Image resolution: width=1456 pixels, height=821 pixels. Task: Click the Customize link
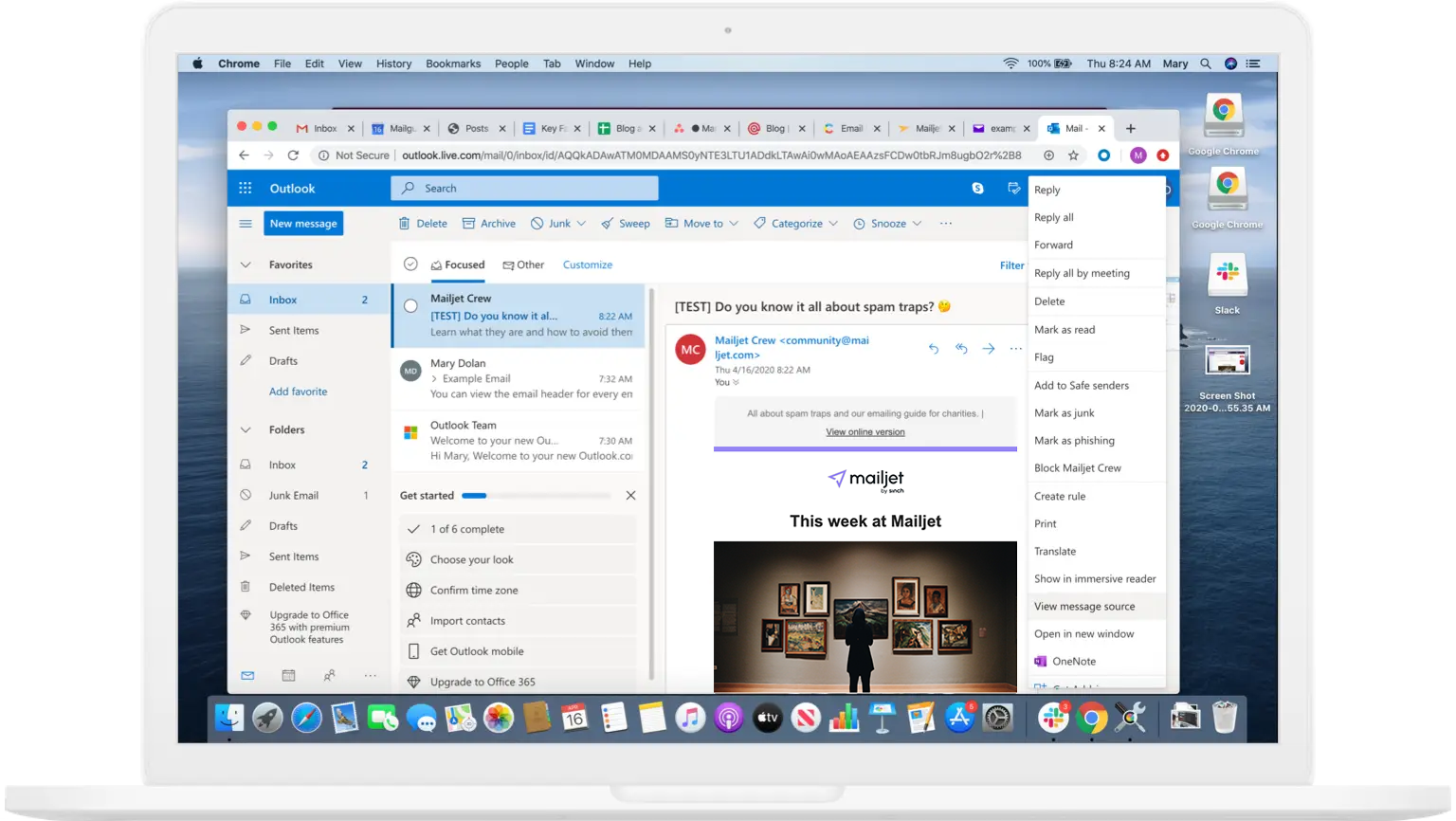click(588, 265)
